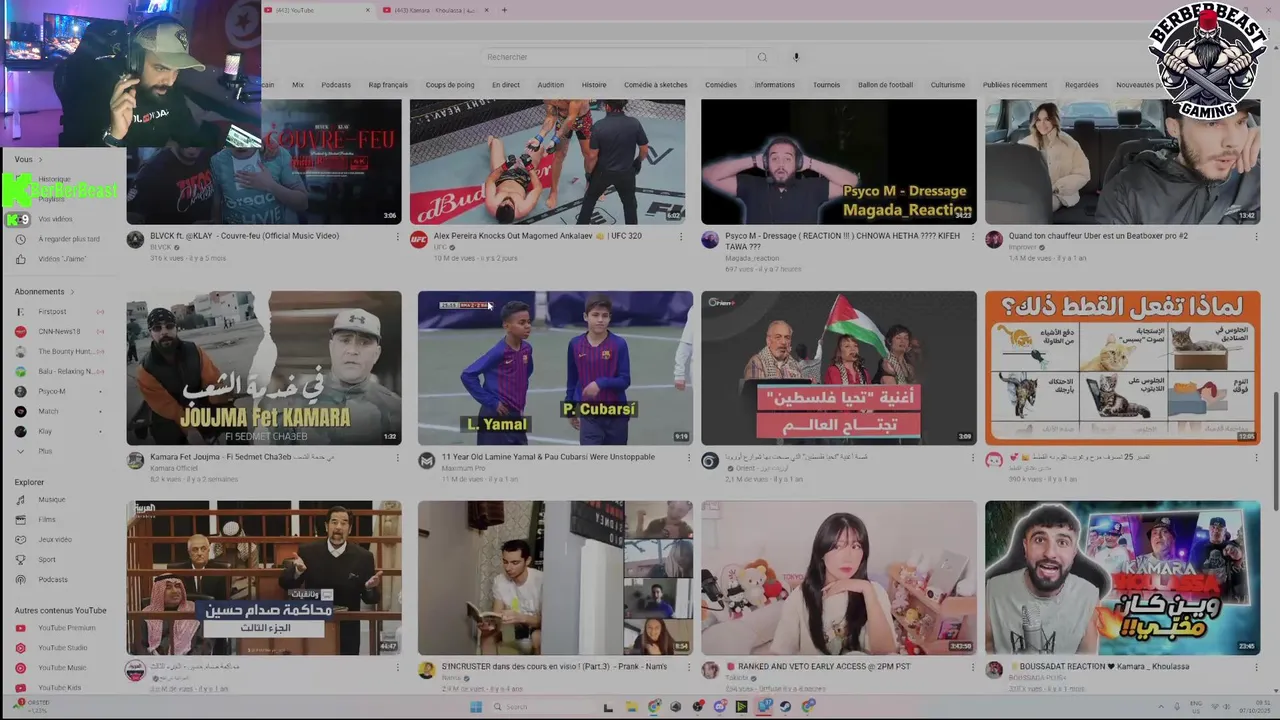
Task: Go to Firstpost subscription channel
Action: (x=53, y=311)
